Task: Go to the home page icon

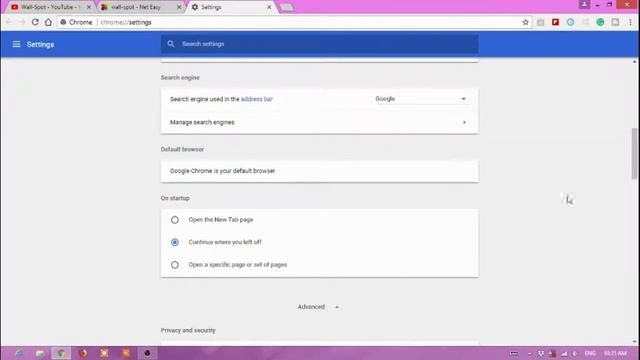Action: [x=48, y=22]
